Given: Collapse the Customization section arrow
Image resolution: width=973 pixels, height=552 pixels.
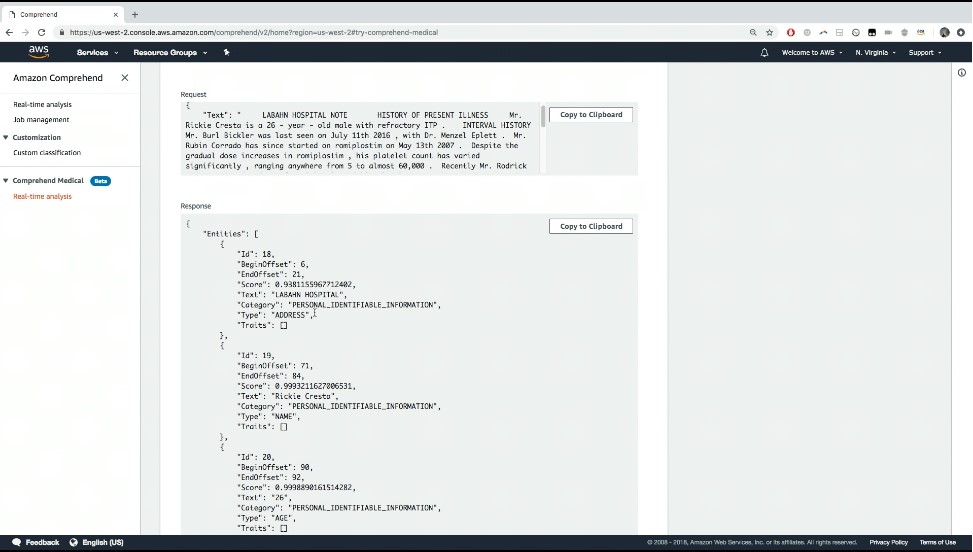Looking at the screenshot, I should coord(6,137).
